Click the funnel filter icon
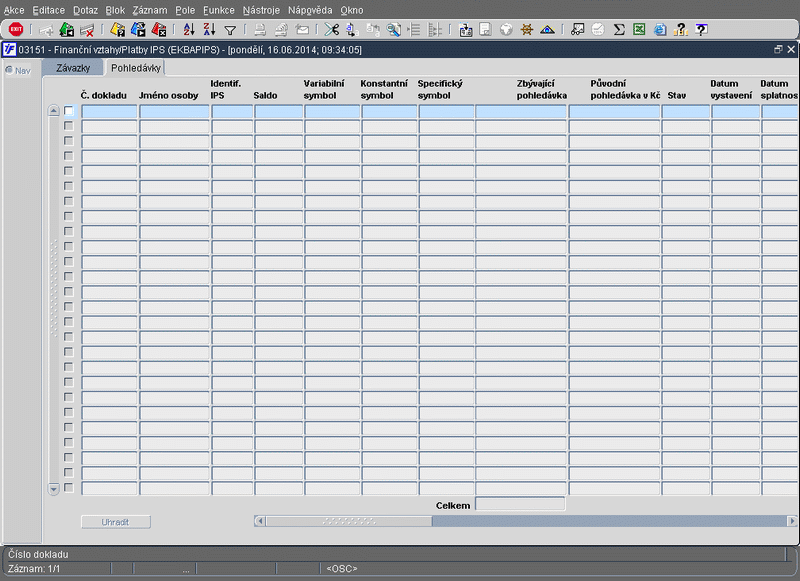 (x=230, y=31)
